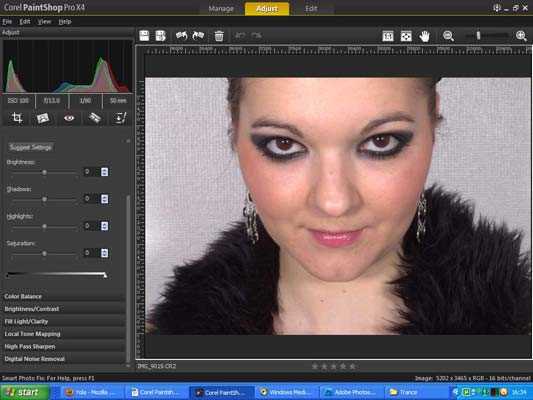Screen dimensions: 533x400
Task: Adjust the Shadows slider
Action: pyautogui.click(x=44, y=199)
